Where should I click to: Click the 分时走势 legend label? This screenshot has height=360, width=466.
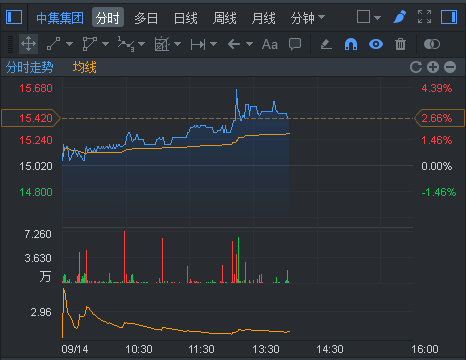[x=29, y=67]
